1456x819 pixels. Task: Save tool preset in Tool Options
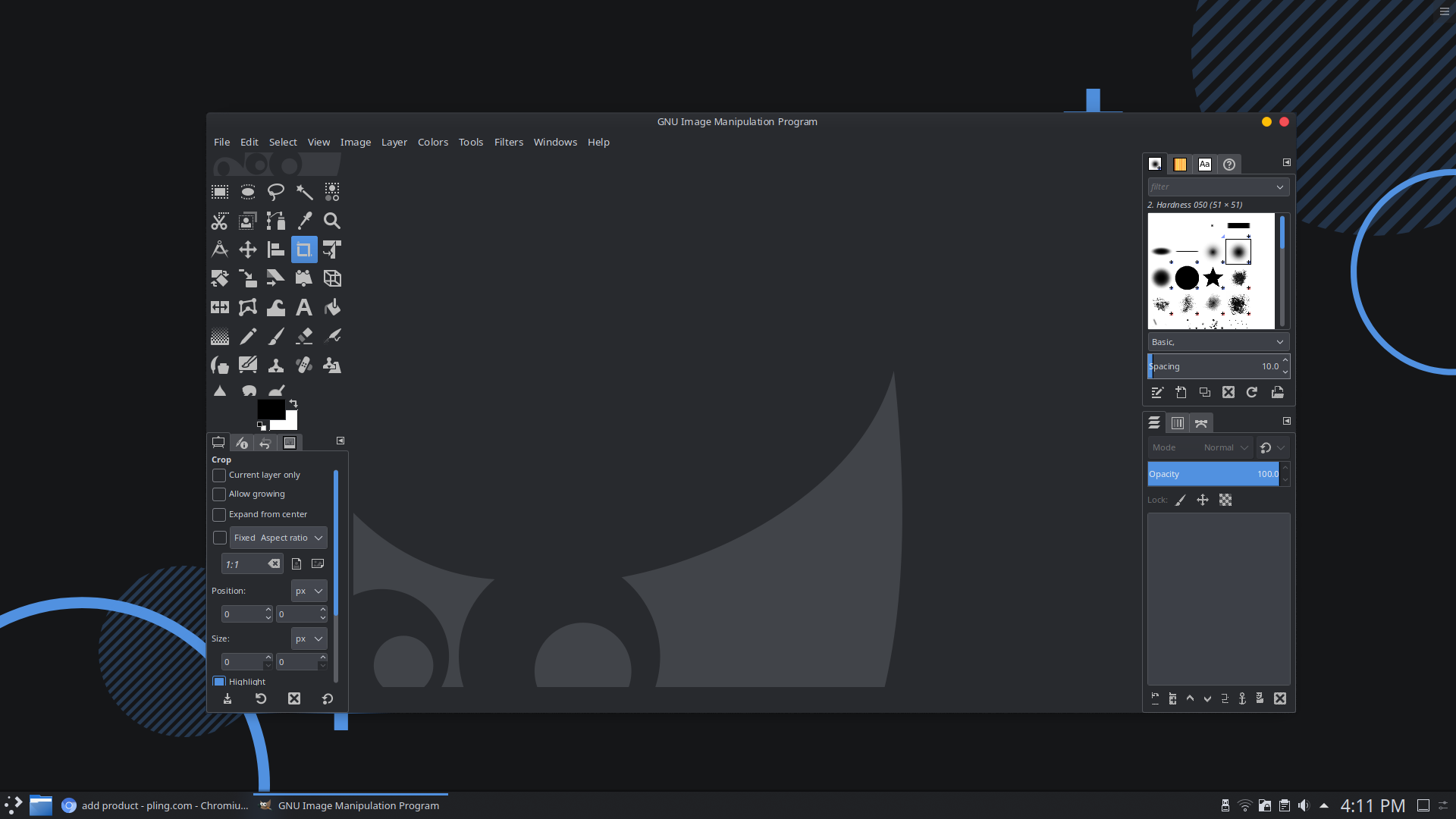tap(227, 699)
